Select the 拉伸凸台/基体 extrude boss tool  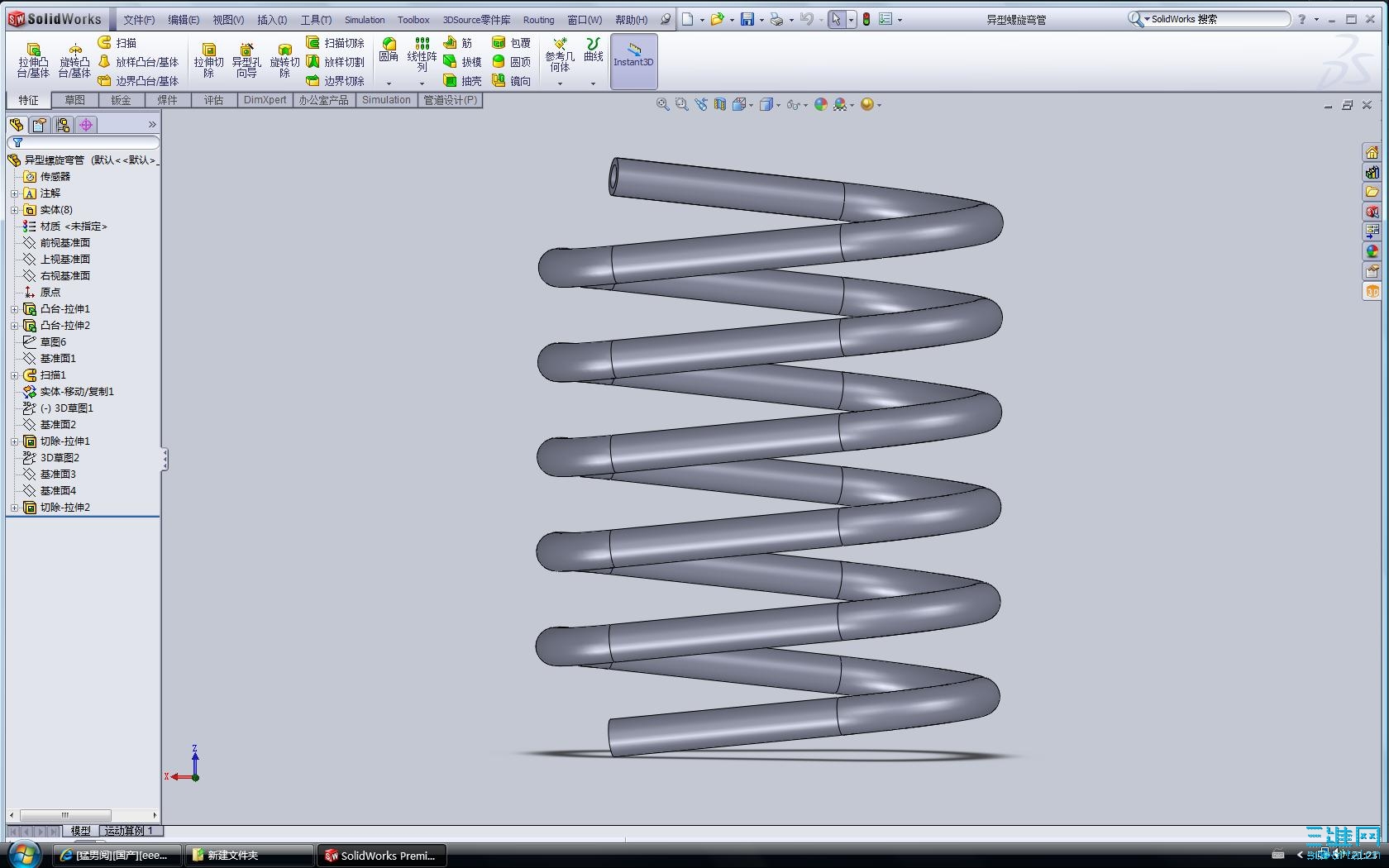33,60
